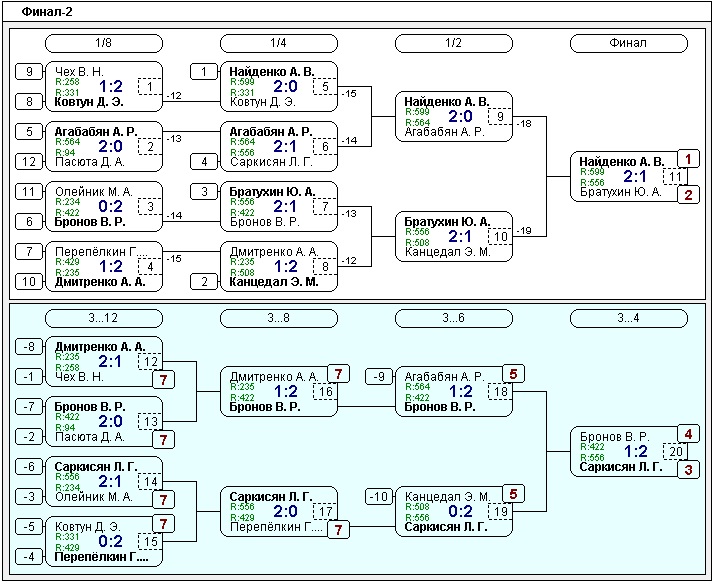This screenshot has width=716, height=586.
Task: Select Чех В. Н. in 3...12 round
Action: tap(79, 377)
